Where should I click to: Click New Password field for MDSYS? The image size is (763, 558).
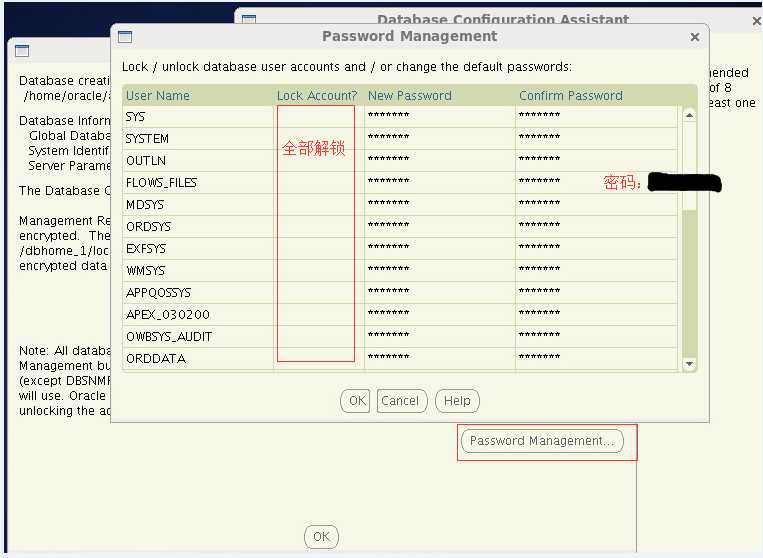[439, 205]
